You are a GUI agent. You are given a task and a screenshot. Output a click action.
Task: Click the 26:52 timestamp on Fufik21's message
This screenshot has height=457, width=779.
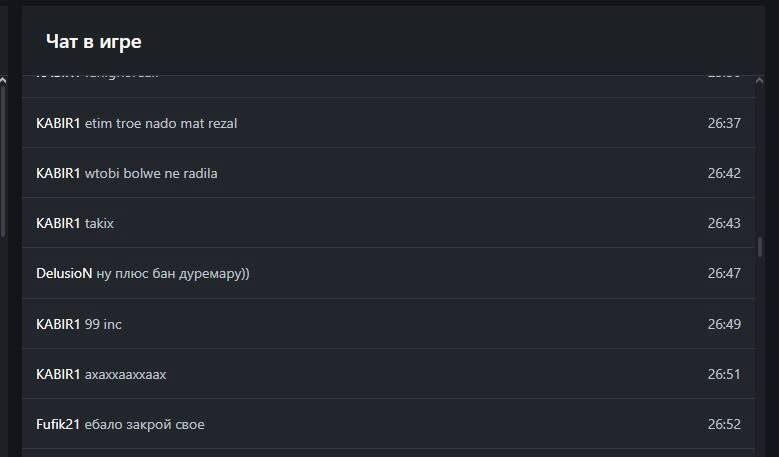pyautogui.click(x=724, y=424)
